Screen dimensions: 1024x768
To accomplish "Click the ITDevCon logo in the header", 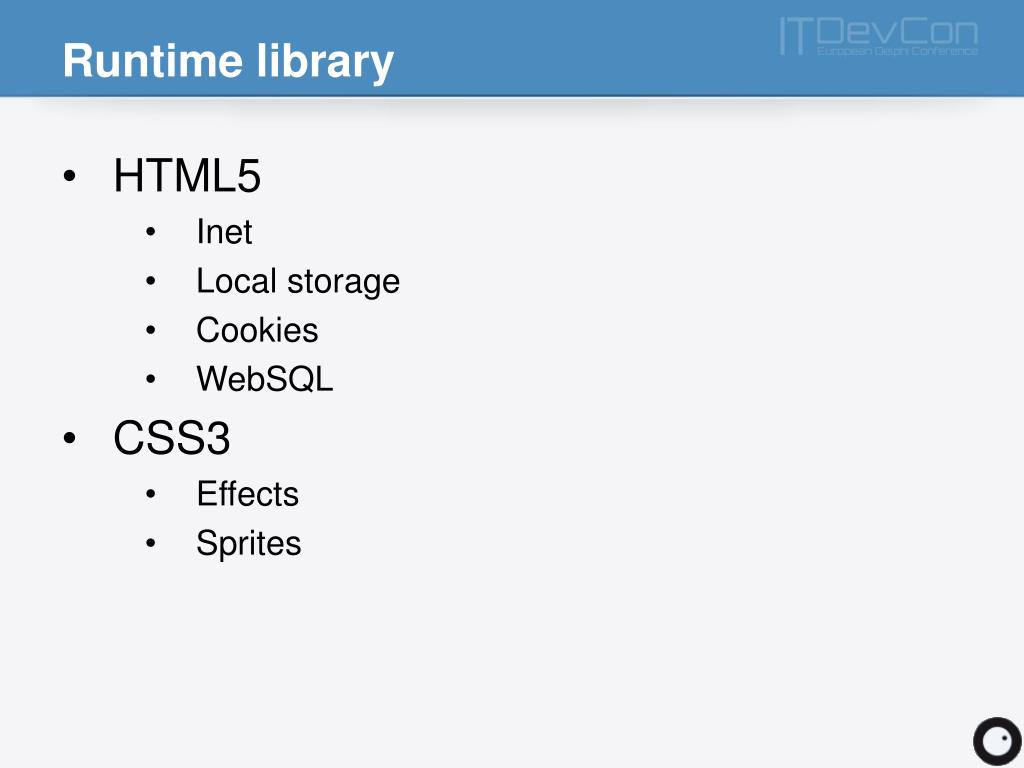I will click(879, 37).
